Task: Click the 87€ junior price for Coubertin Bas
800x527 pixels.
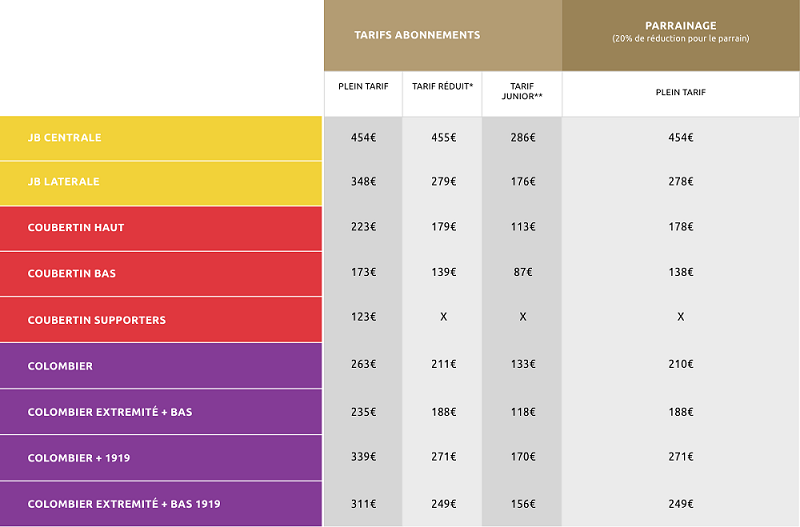Action: (522, 273)
